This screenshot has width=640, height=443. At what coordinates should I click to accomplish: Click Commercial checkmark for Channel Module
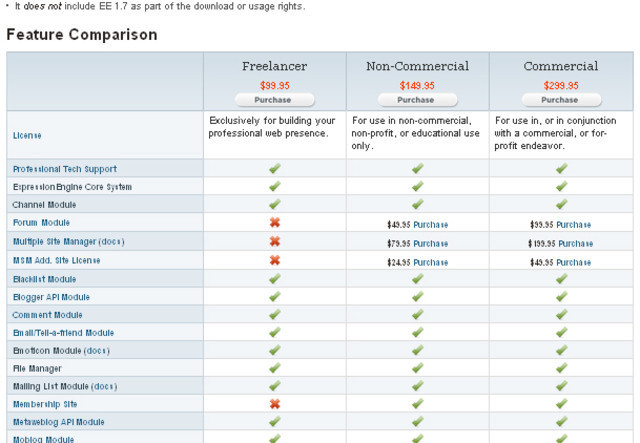[x=561, y=205]
